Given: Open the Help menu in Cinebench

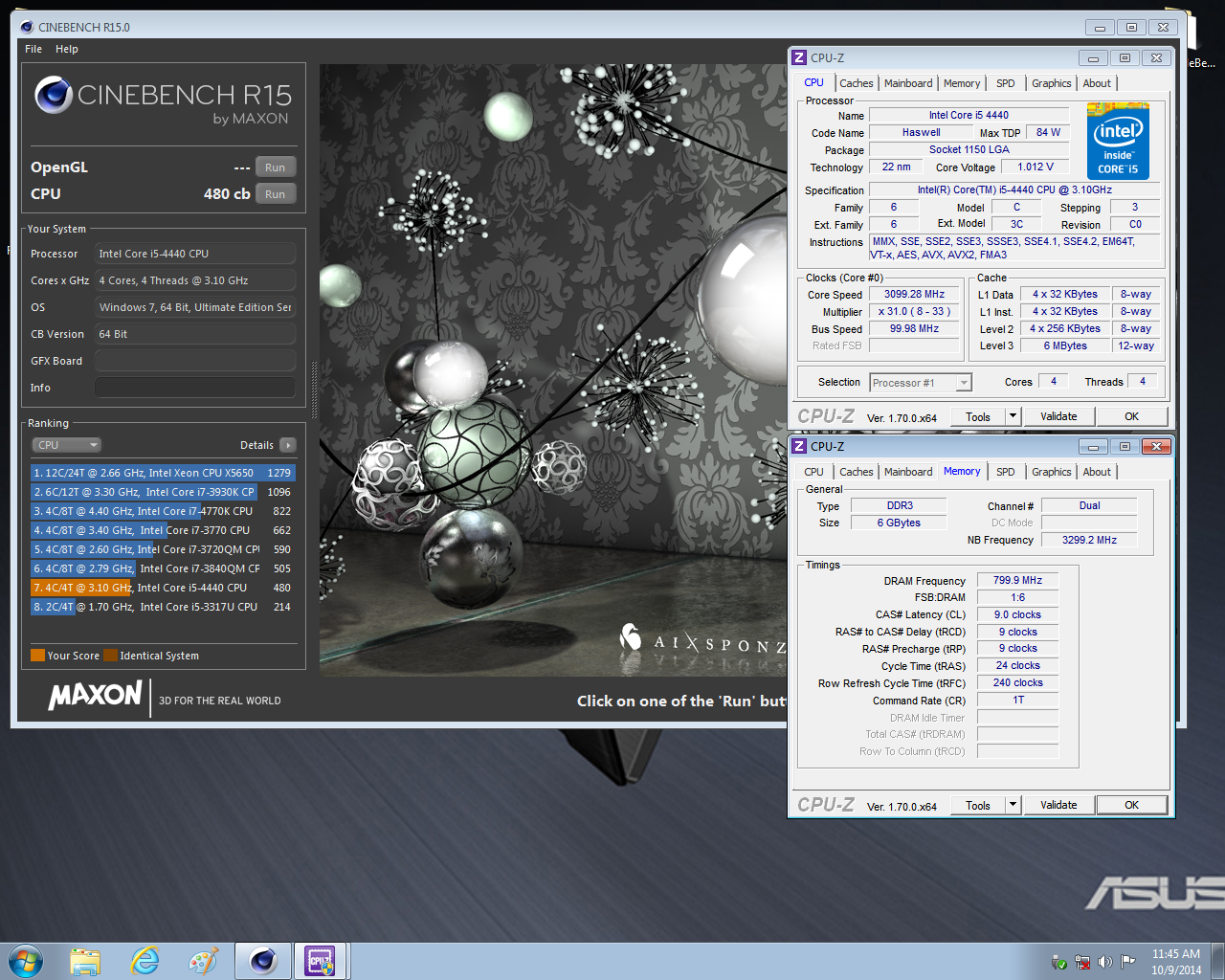Looking at the screenshot, I should click(67, 49).
